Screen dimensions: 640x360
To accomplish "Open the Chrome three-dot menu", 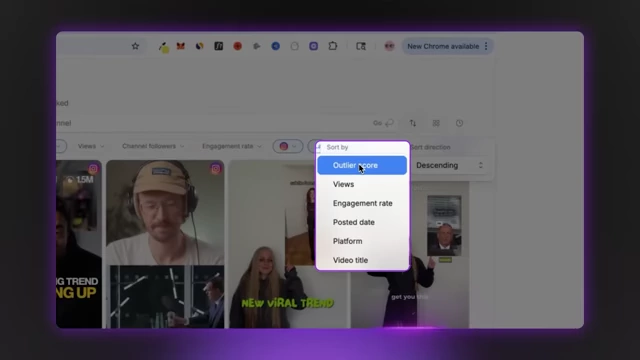I will click(486, 46).
